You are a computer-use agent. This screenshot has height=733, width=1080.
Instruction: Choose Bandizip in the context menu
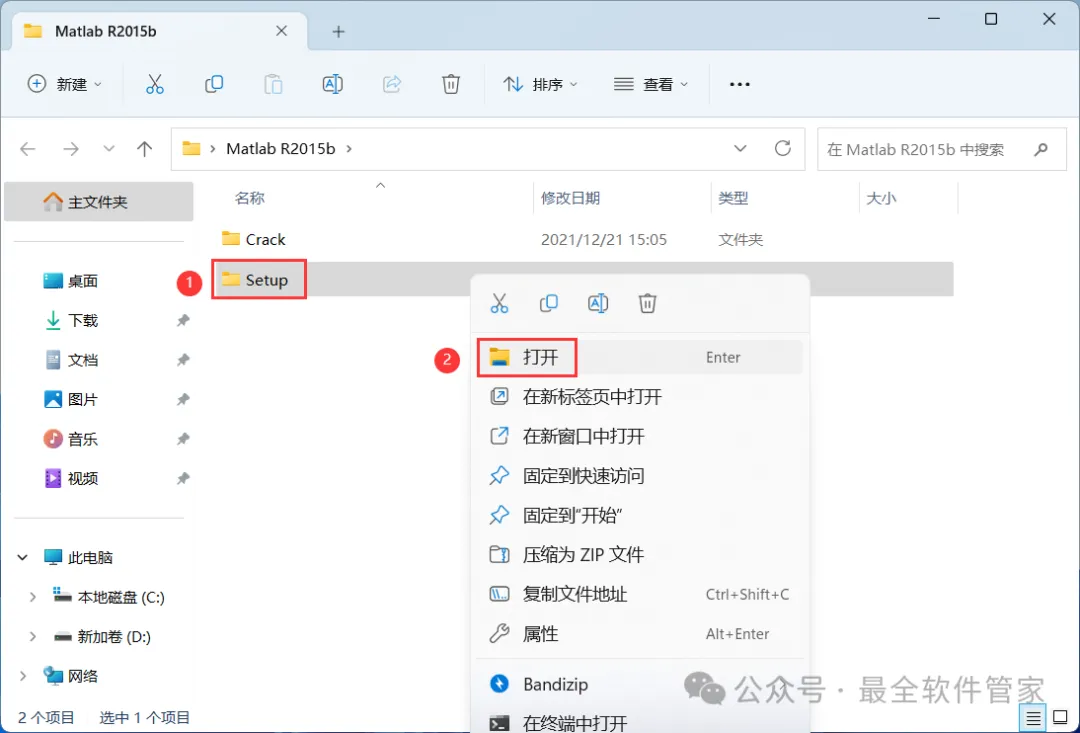point(639,684)
